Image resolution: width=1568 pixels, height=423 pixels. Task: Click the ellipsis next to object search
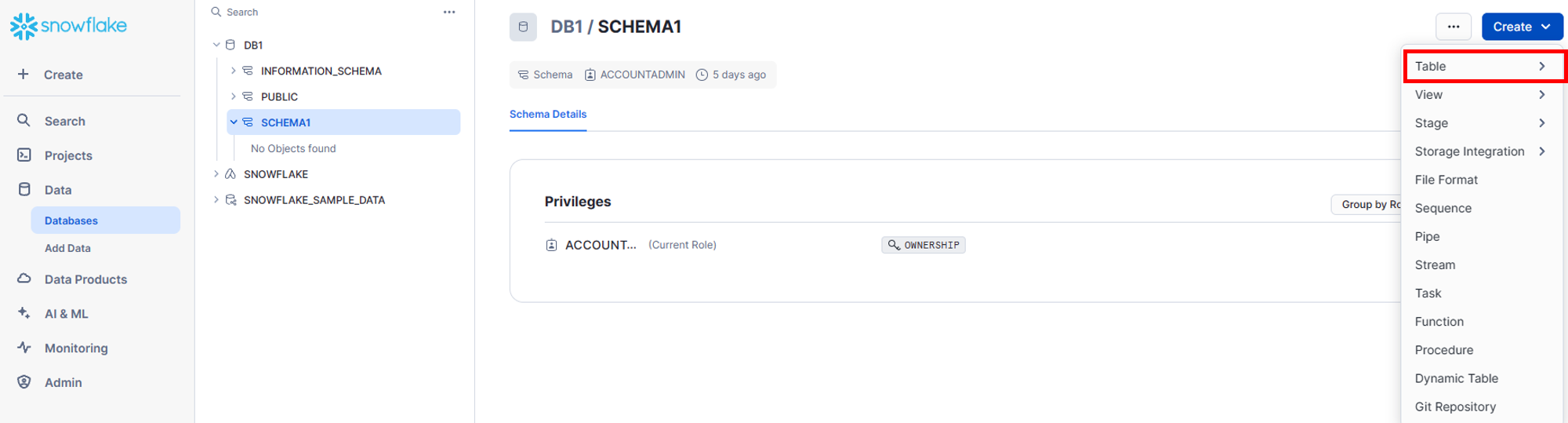[449, 12]
